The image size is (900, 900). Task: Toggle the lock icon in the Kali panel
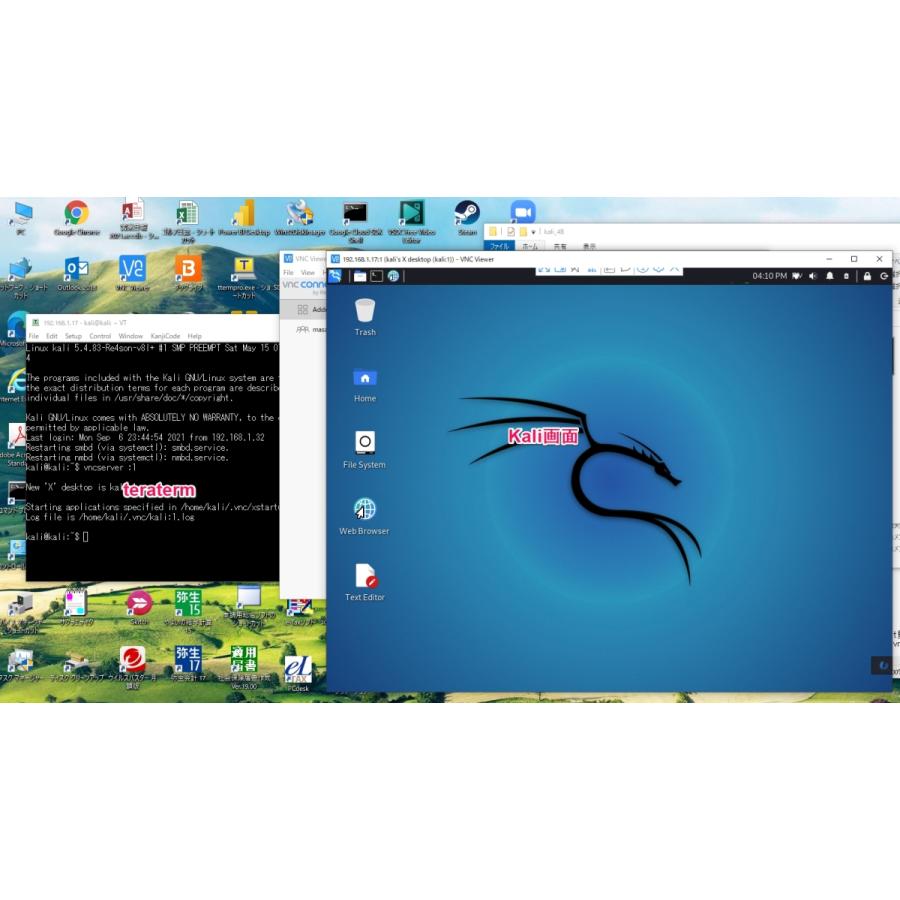(867, 276)
